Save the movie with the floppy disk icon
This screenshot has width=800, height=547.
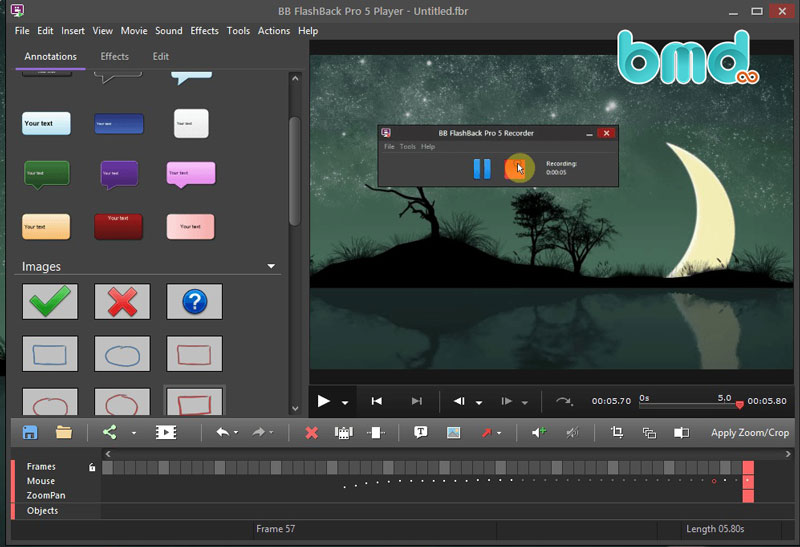tap(30, 433)
